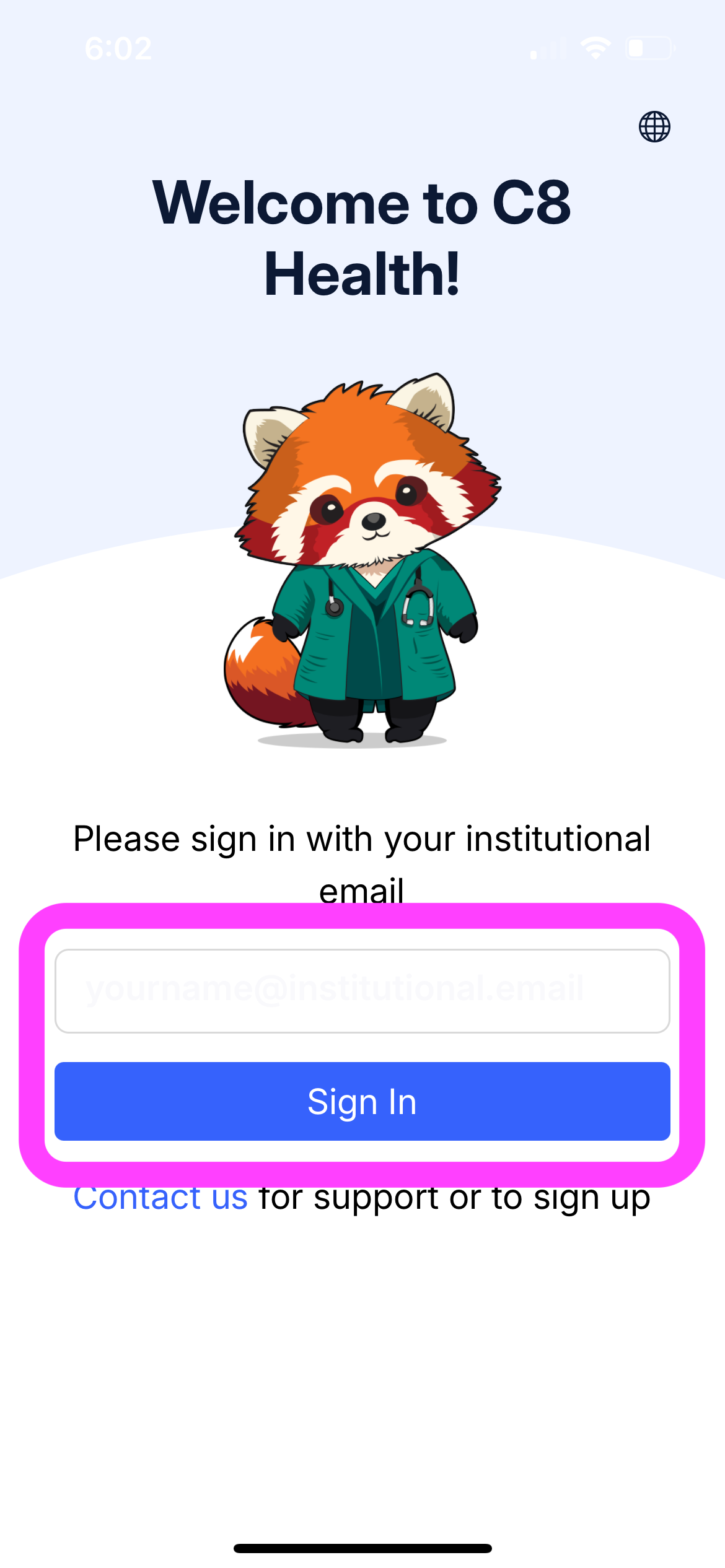Tap the panda's black feet

(x=372, y=721)
